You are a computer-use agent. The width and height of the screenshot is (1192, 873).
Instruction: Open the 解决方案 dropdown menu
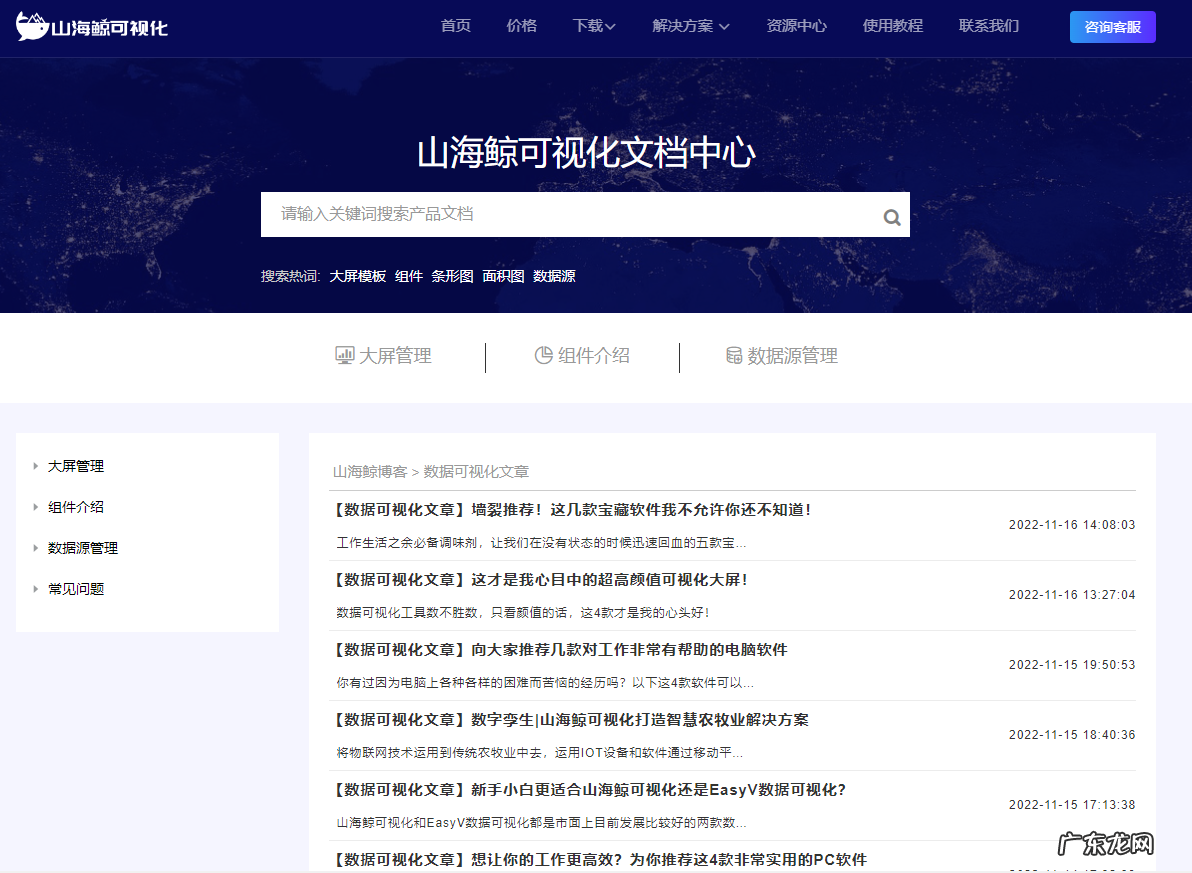click(x=690, y=26)
